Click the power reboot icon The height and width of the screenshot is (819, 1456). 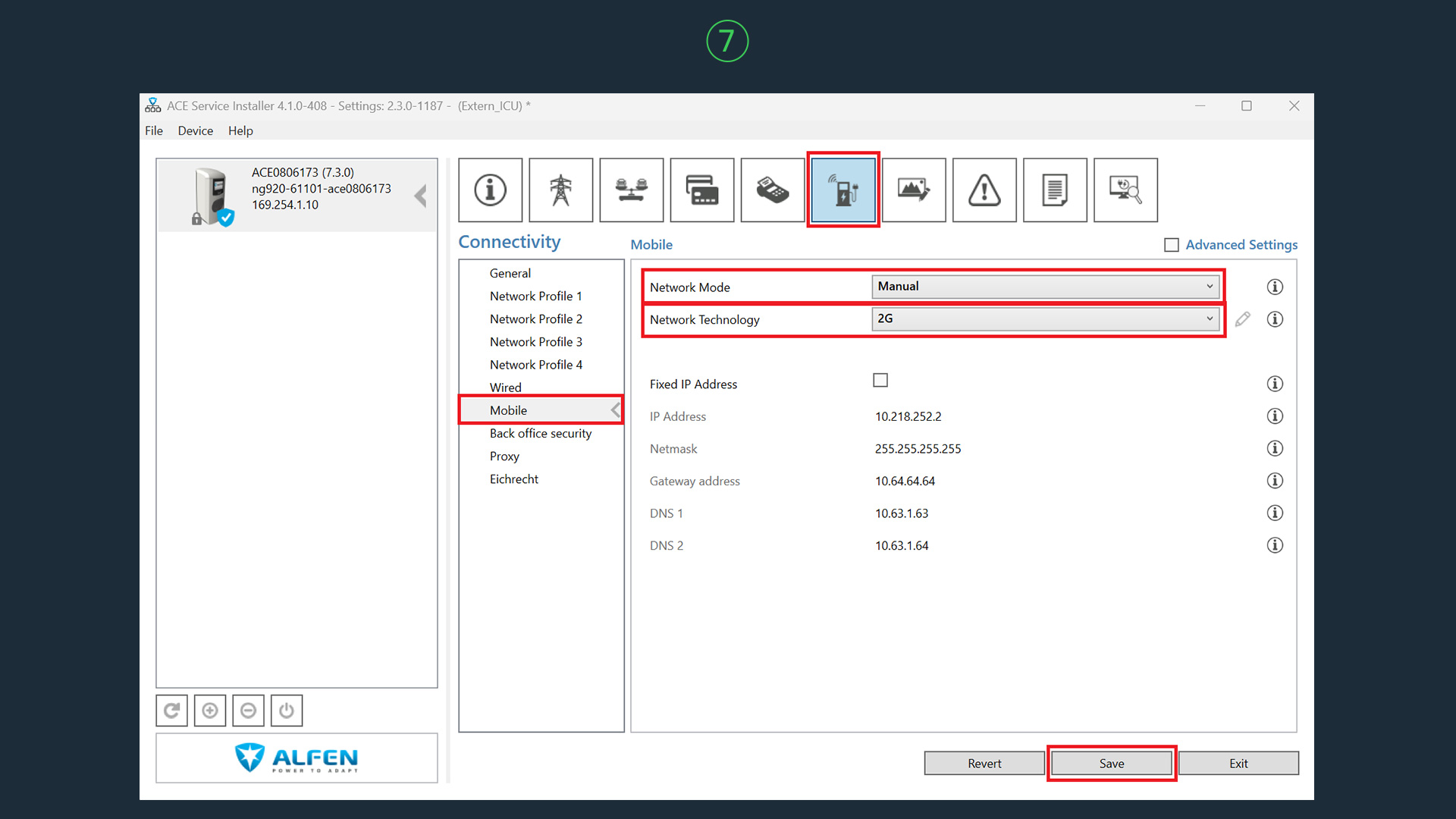point(286,711)
